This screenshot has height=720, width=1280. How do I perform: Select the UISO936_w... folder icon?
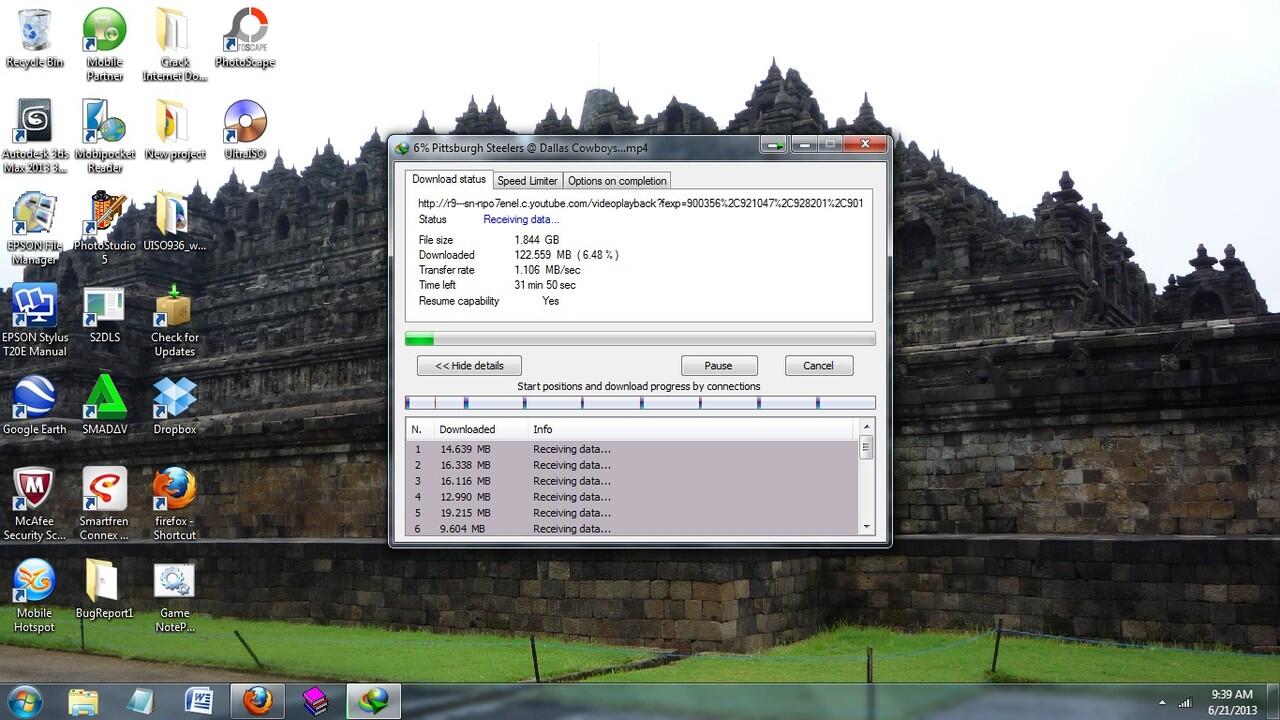point(175,221)
